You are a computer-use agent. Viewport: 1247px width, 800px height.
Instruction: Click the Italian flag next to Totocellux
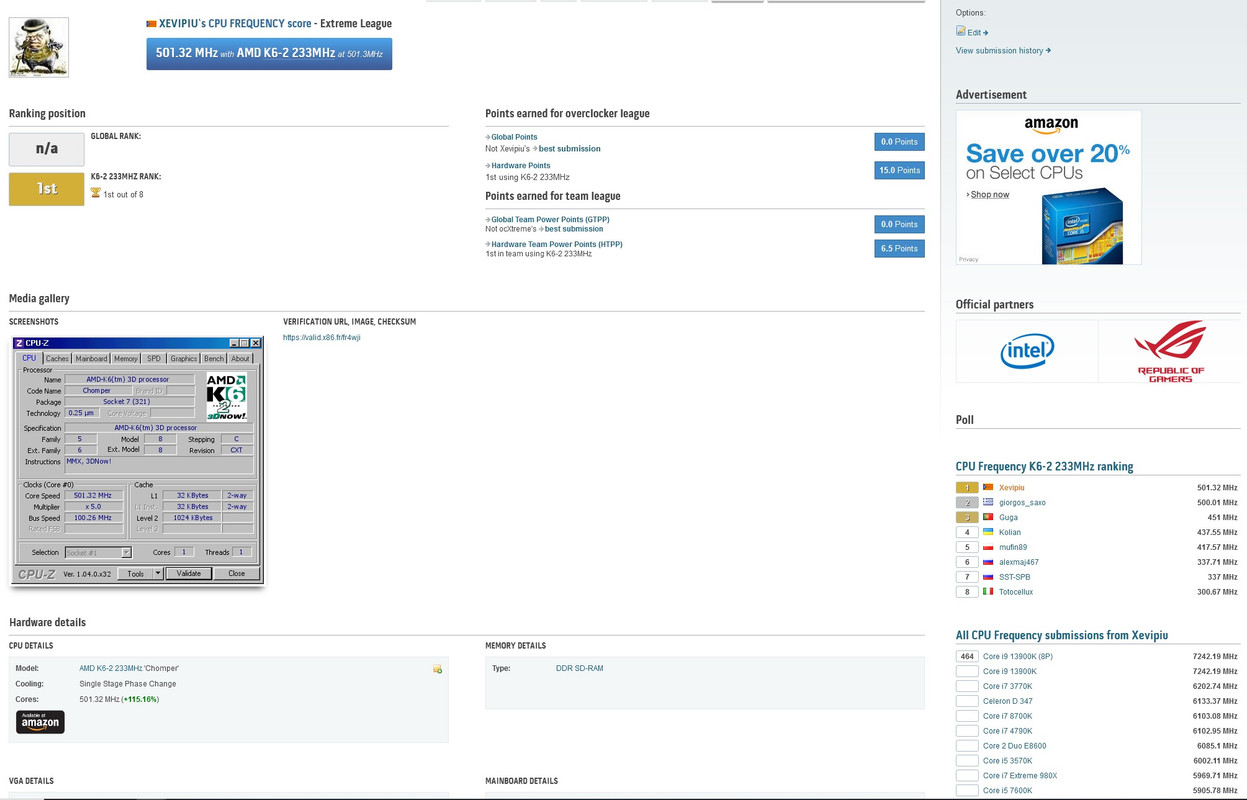click(988, 592)
